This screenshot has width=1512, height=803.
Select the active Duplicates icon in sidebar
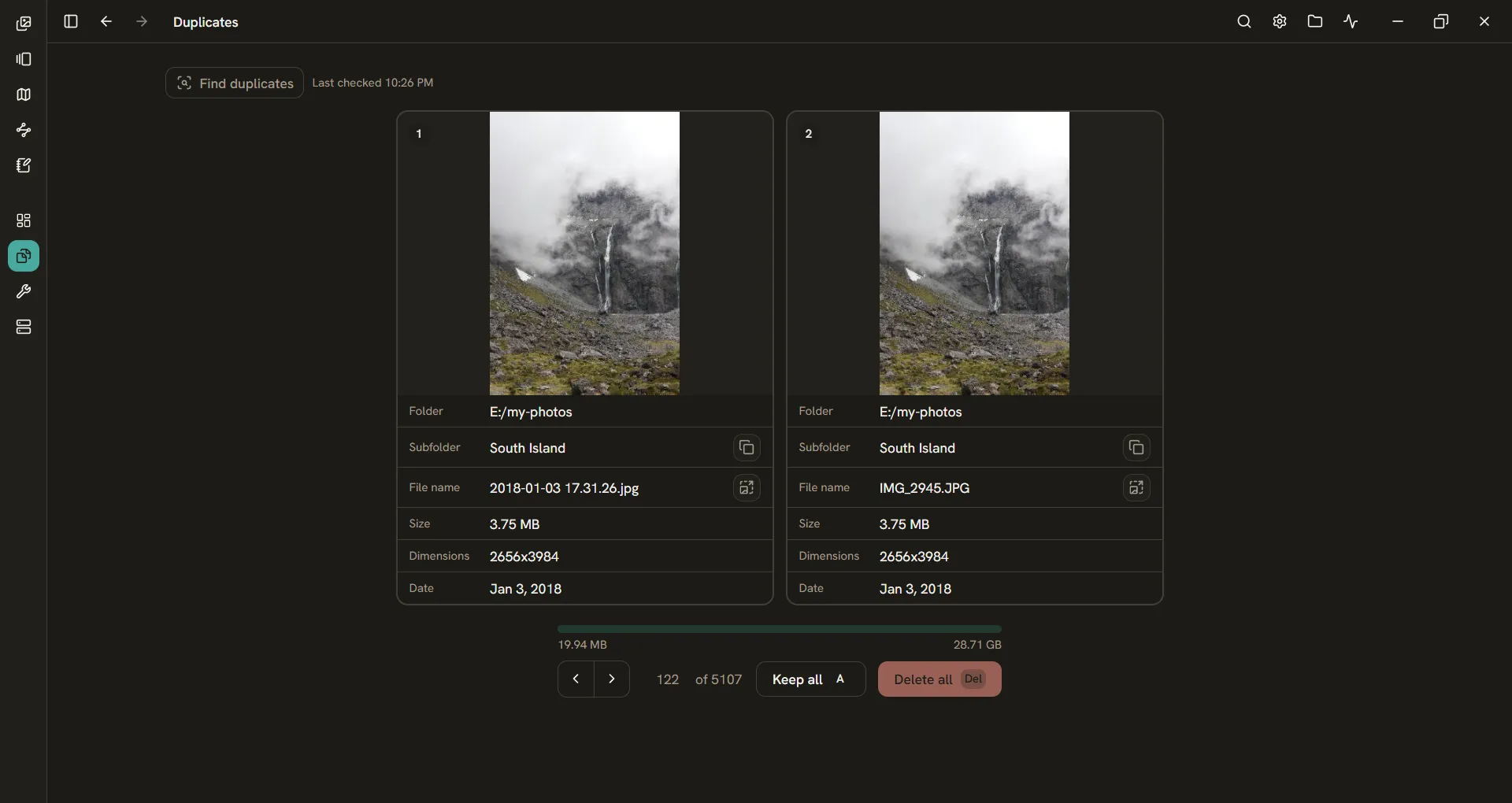24,256
